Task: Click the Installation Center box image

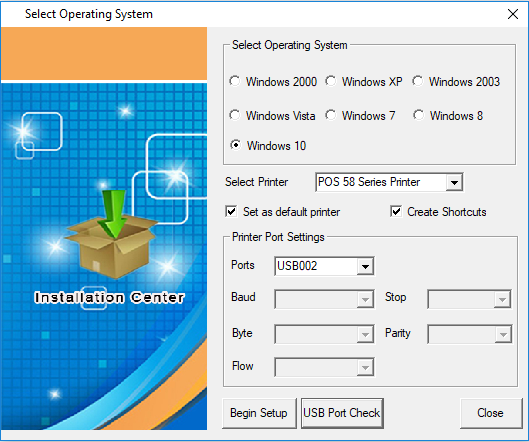Action: 111,234
